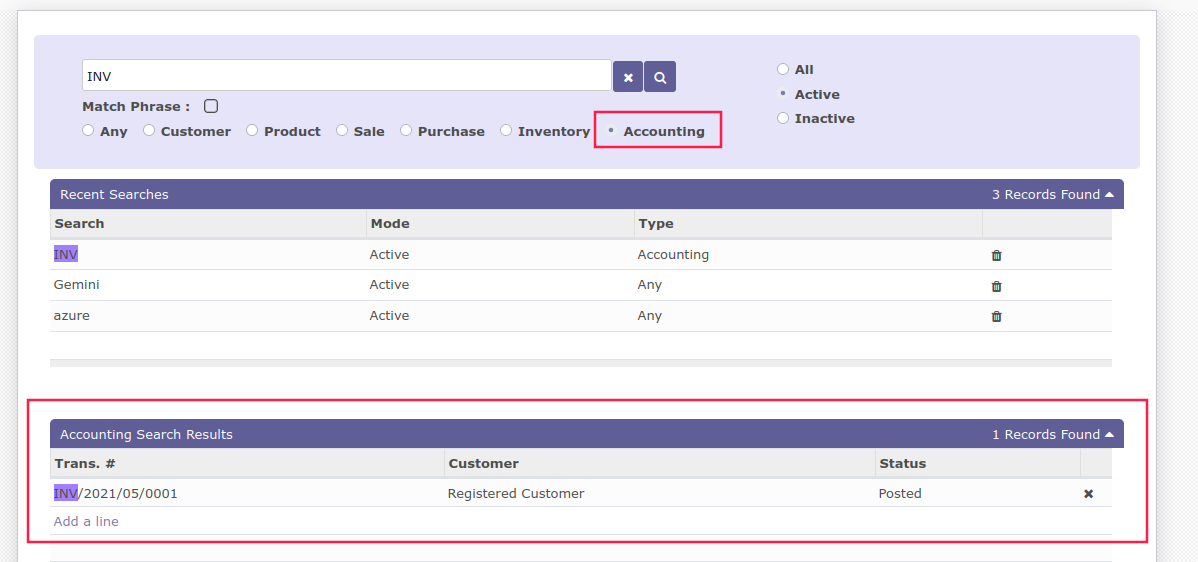1198x562 pixels.
Task: Click into the search text field
Action: (x=346, y=76)
